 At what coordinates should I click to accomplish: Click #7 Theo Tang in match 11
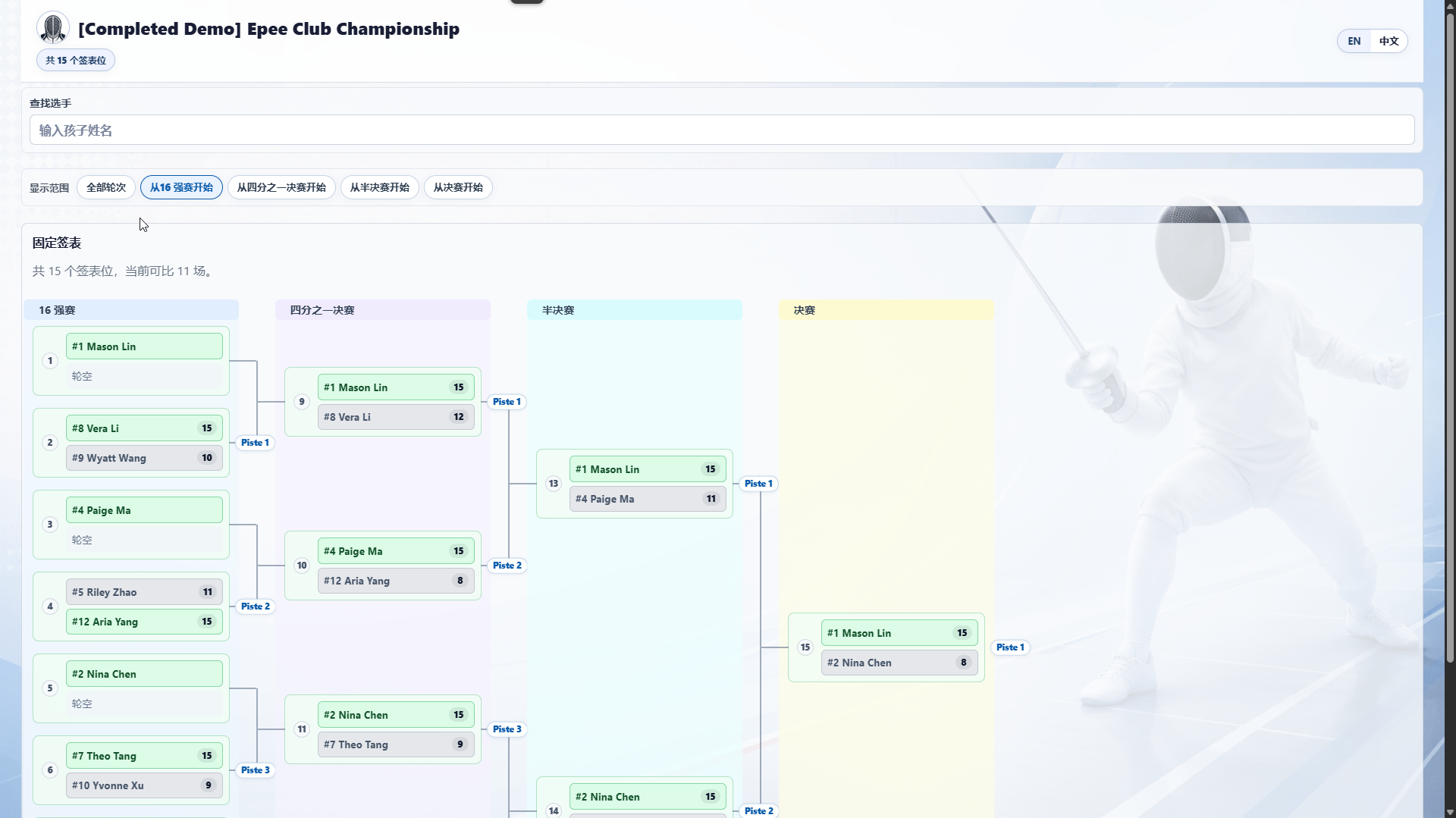click(396, 744)
